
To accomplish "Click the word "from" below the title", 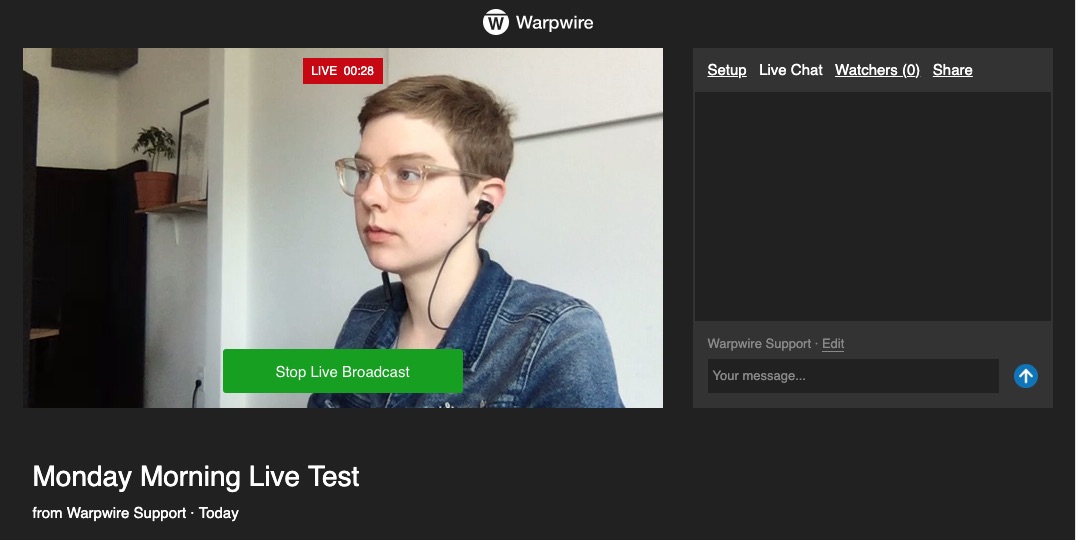I will click(47, 513).
